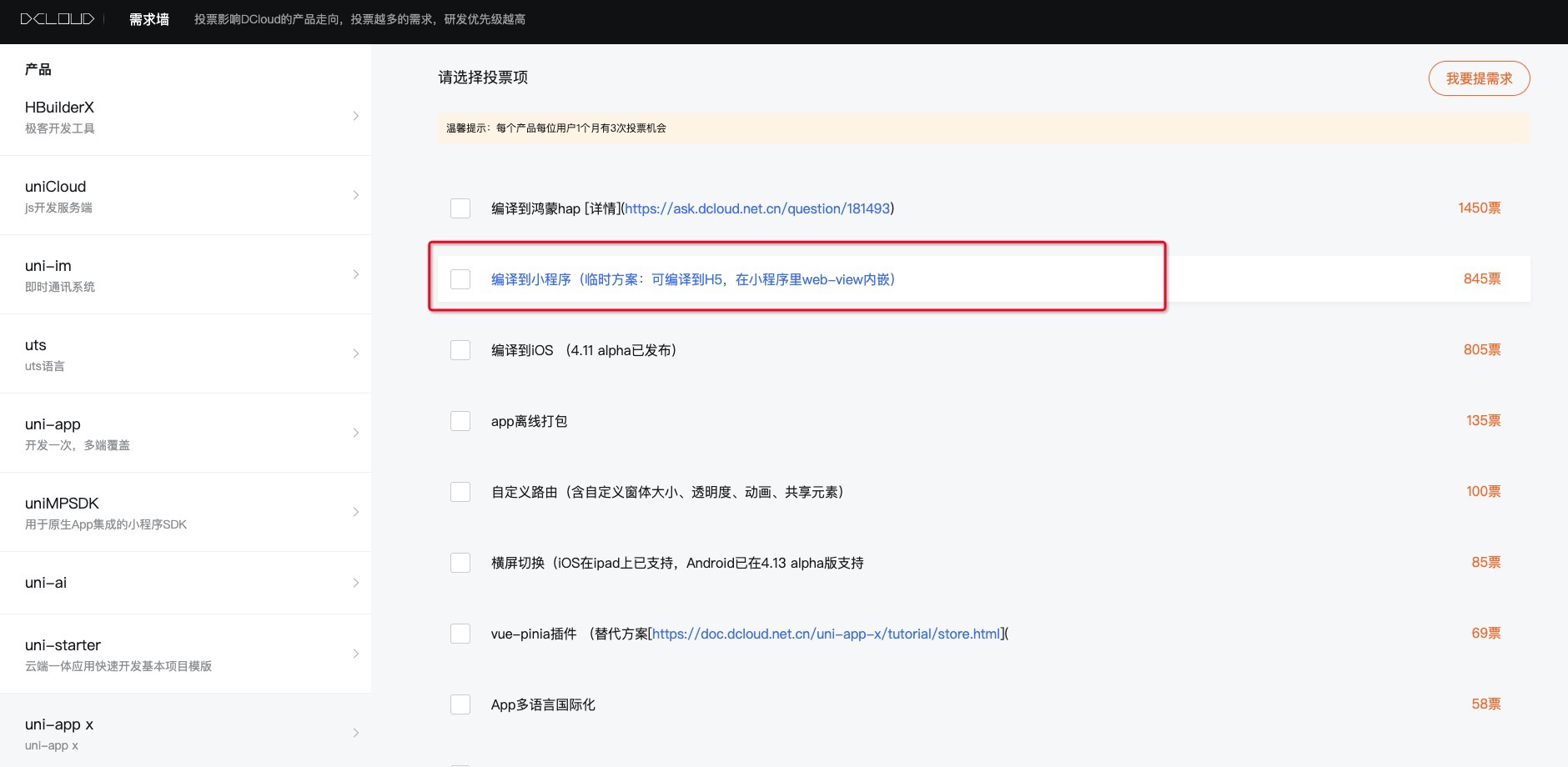Image resolution: width=1568 pixels, height=767 pixels.
Task: Click the 横屏切换 item text
Action: pos(677,563)
